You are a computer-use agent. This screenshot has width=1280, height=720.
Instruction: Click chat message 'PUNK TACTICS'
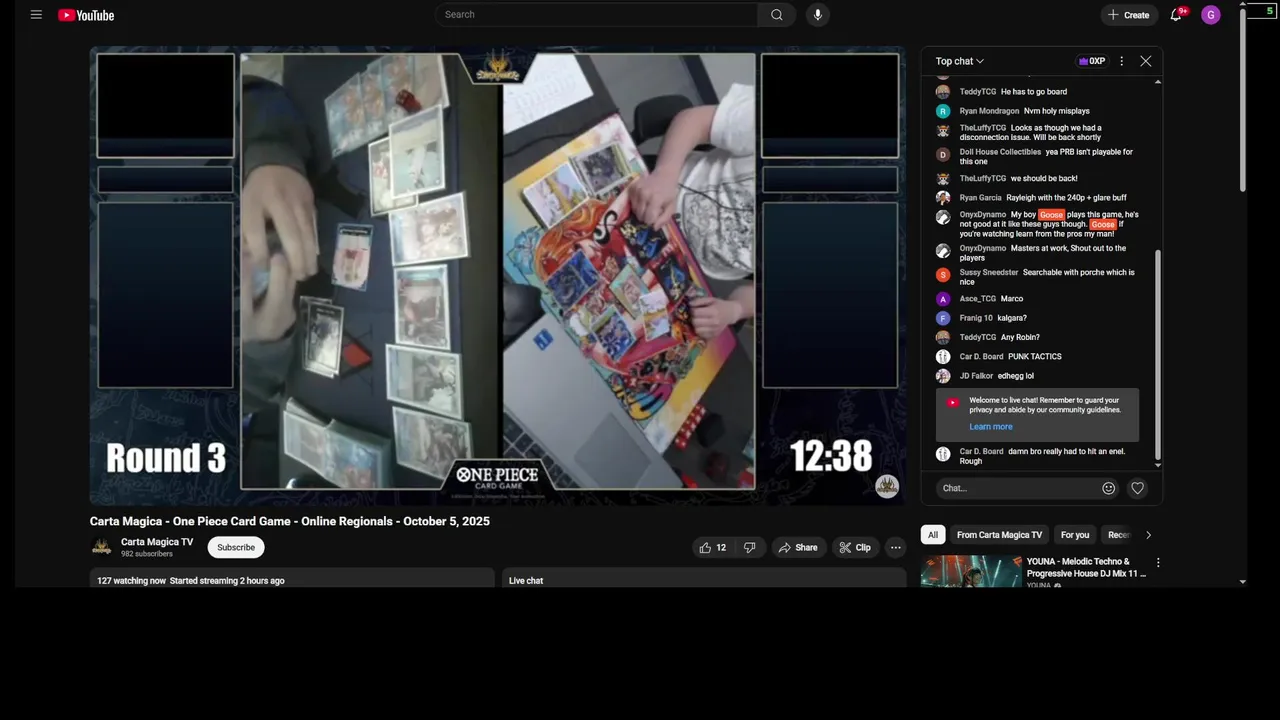[x=1035, y=357]
